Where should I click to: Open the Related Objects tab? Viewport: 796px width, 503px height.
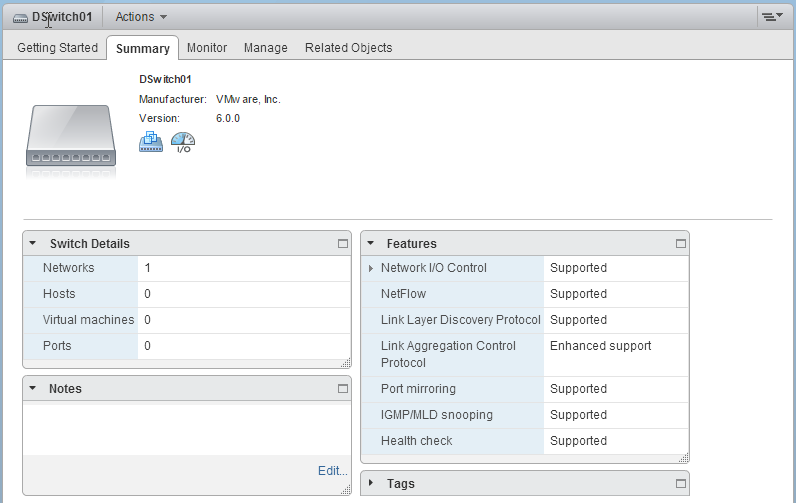(x=348, y=48)
